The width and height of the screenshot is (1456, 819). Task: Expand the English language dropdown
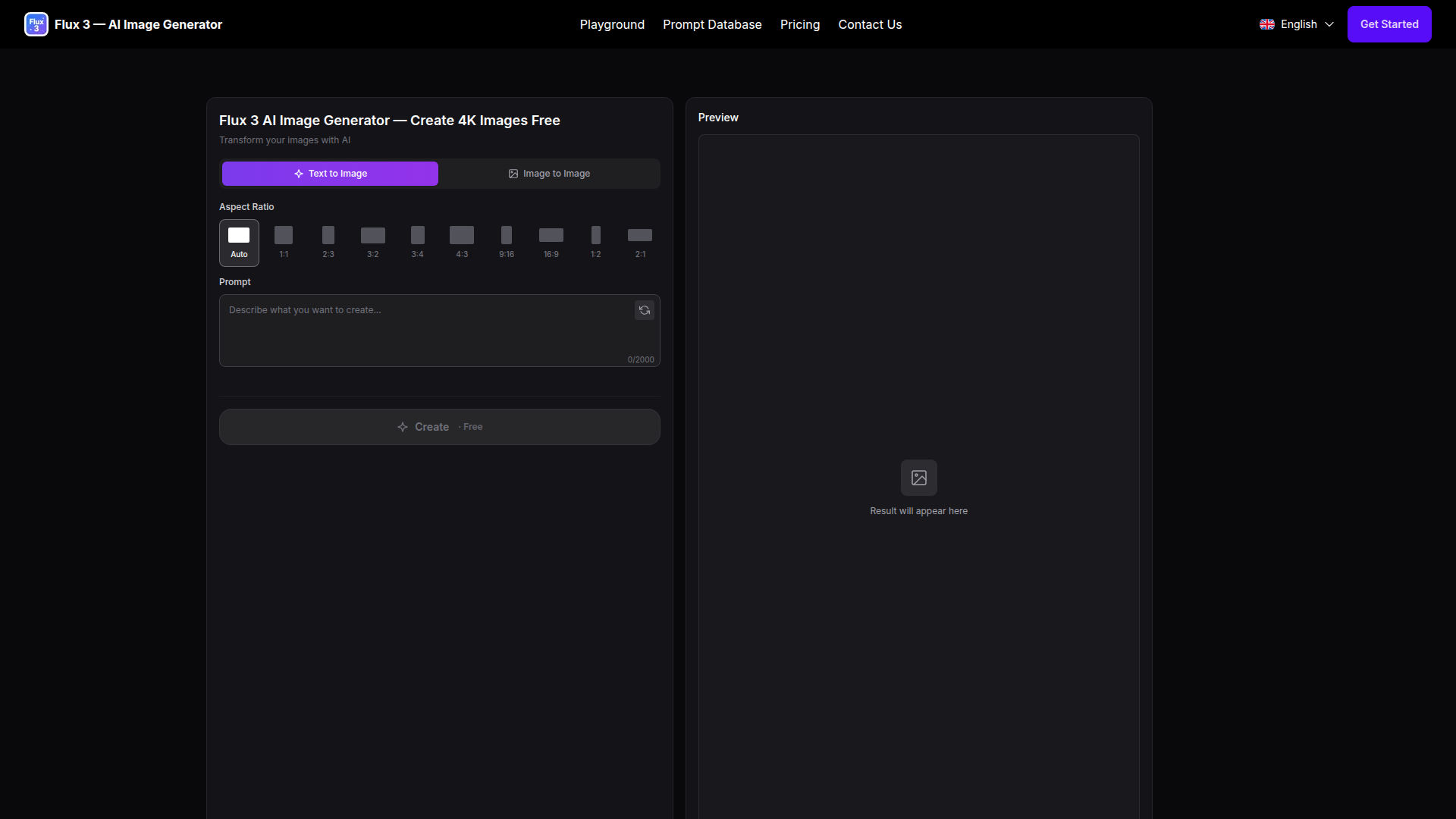point(1297,24)
